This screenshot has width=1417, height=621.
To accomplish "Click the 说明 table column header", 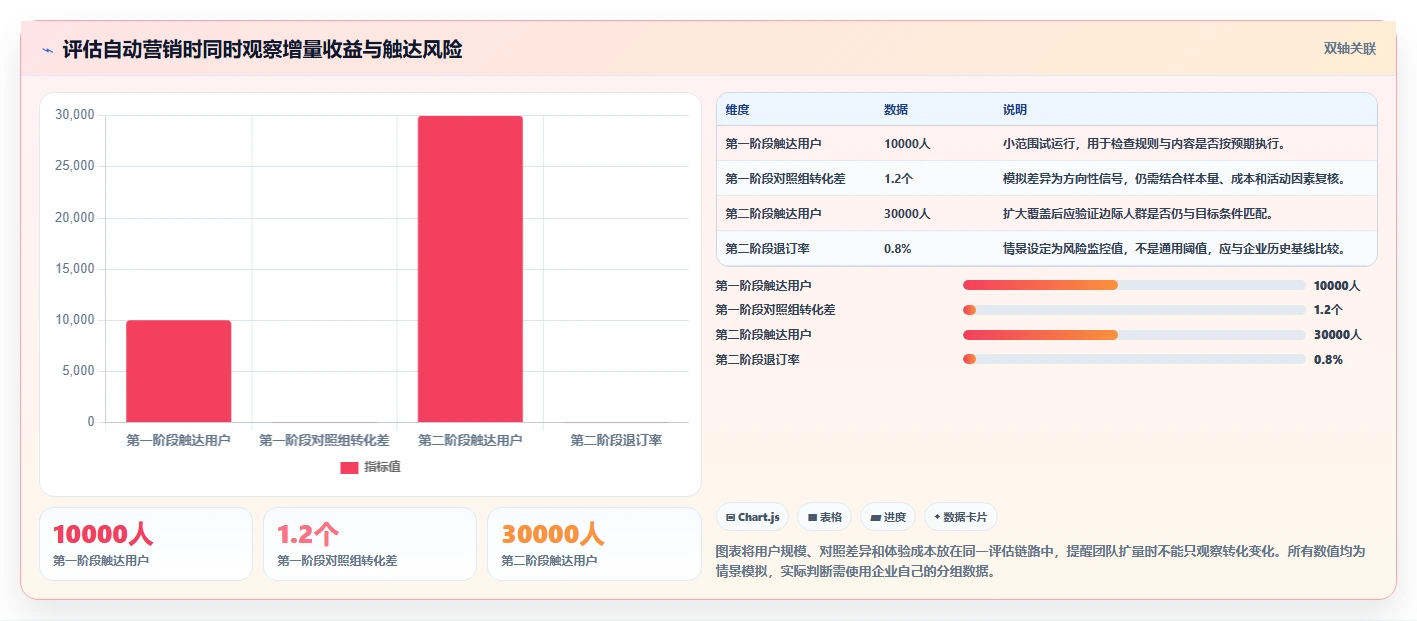I will coord(1015,109).
